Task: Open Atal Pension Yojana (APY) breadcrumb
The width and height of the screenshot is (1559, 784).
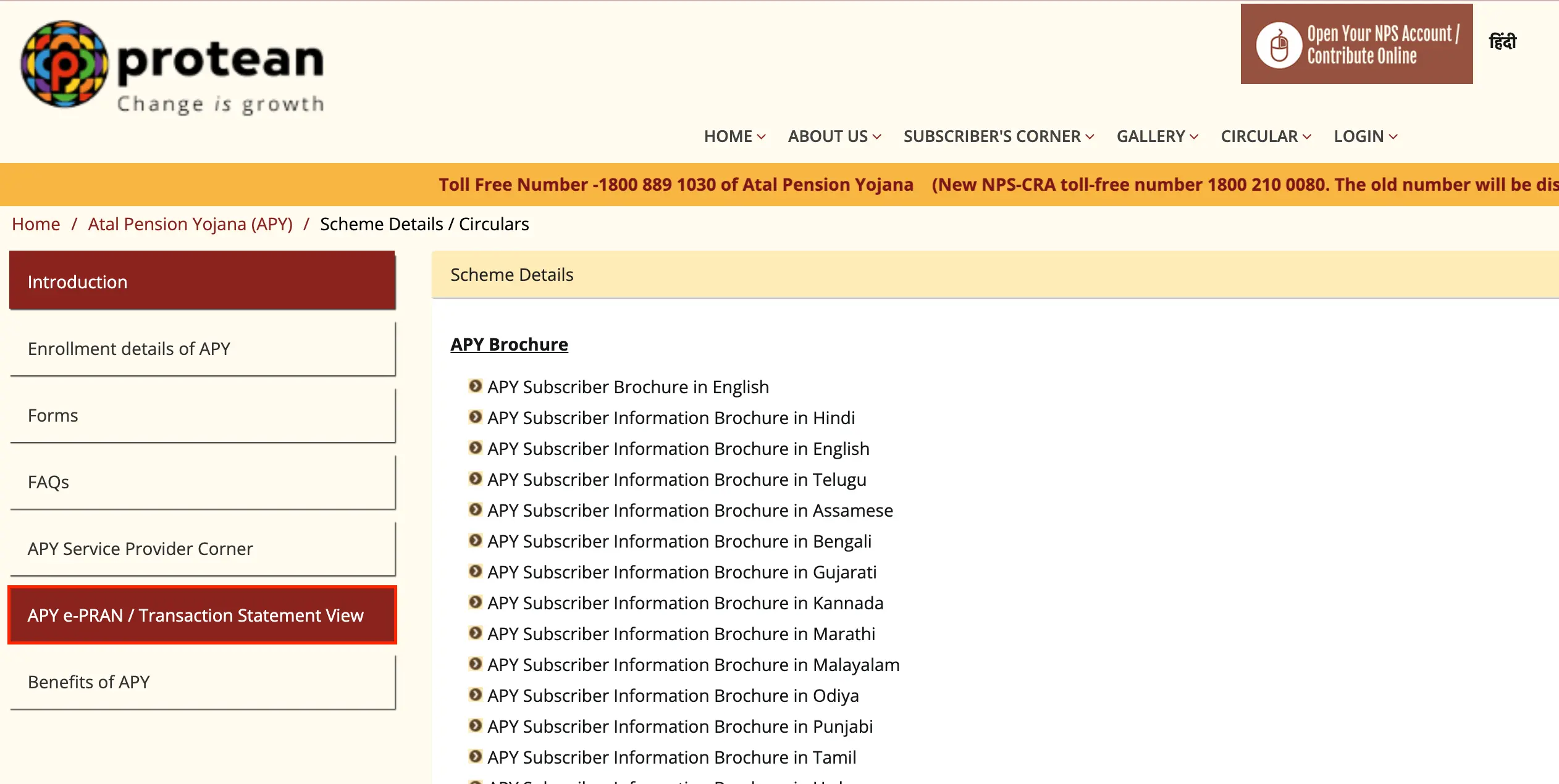Action: pyautogui.click(x=190, y=224)
